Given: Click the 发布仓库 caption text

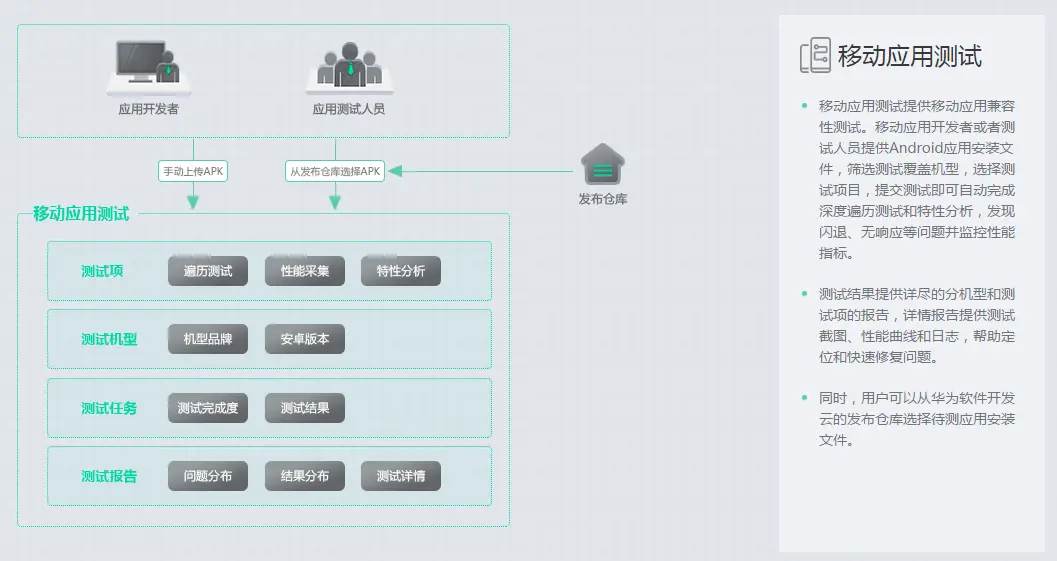Looking at the screenshot, I should click(603, 199).
